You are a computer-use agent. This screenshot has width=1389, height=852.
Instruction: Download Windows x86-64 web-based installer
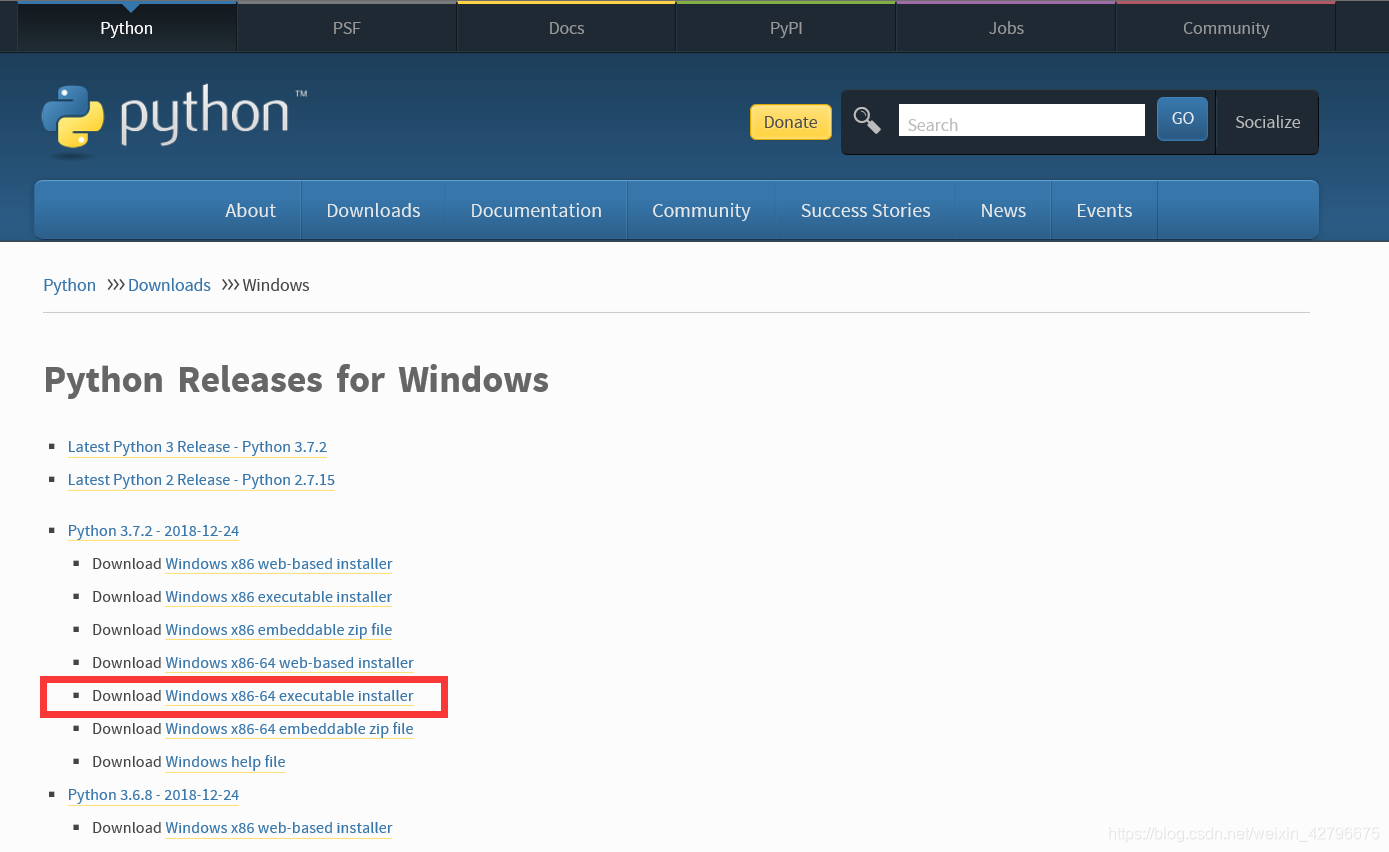(x=289, y=663)
